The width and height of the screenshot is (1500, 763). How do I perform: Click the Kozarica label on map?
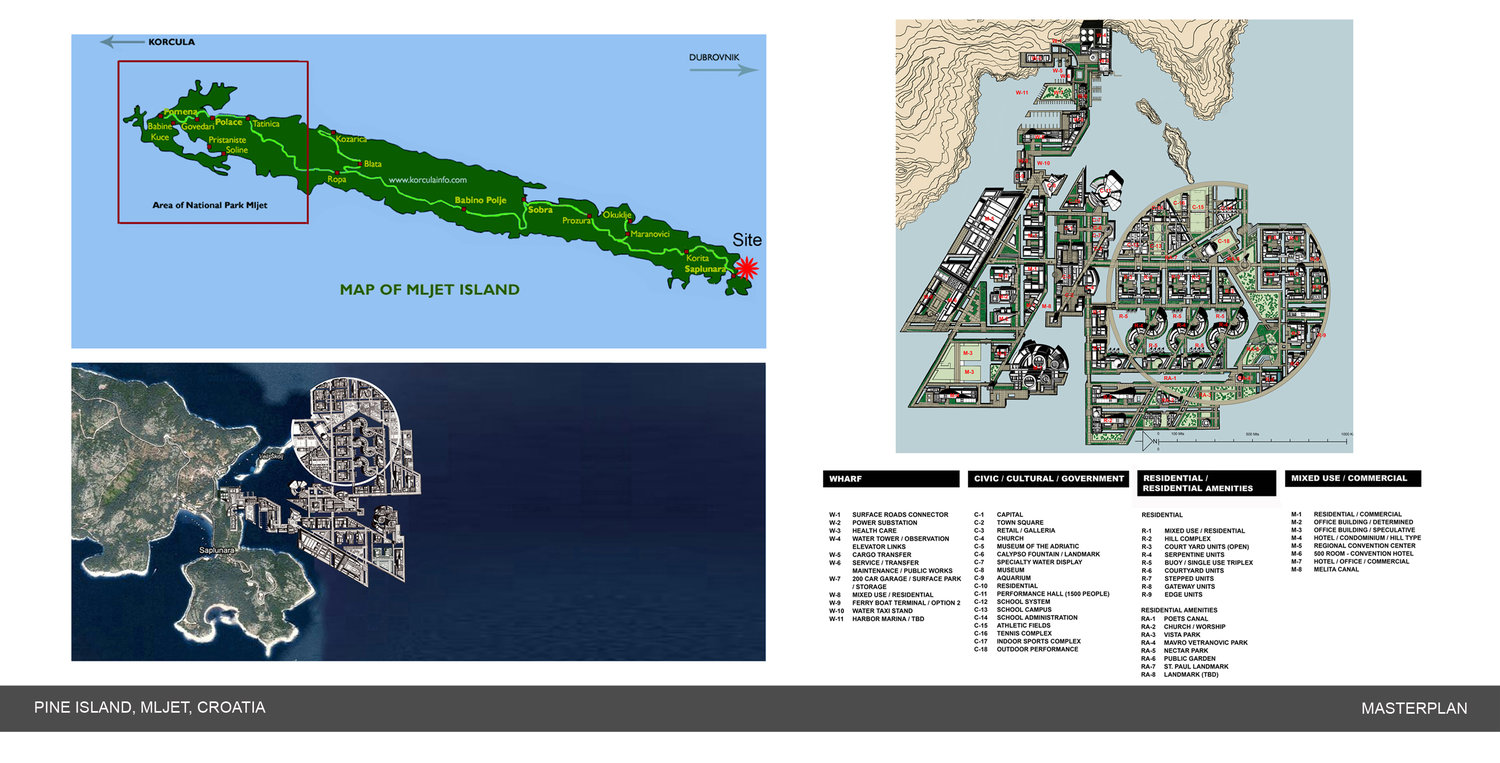tap(351, 139)
